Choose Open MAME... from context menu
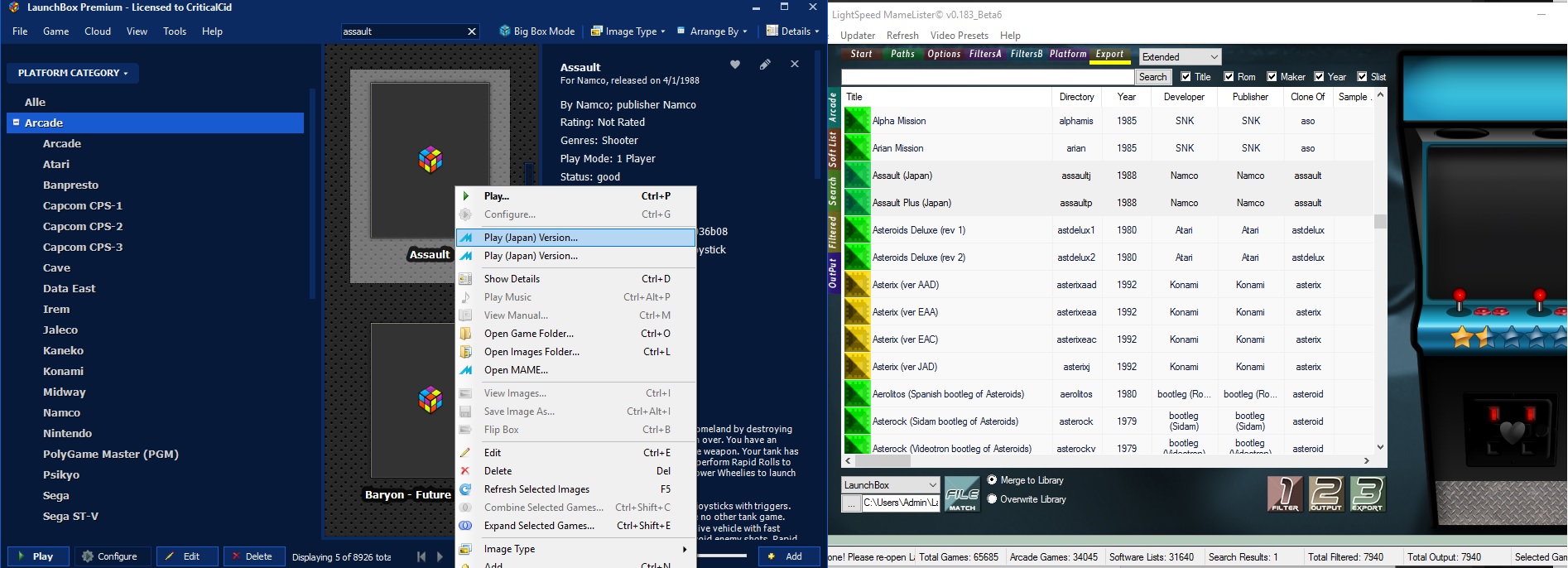Viewport: 1568px width, 568px height. (x=576, y=370)
